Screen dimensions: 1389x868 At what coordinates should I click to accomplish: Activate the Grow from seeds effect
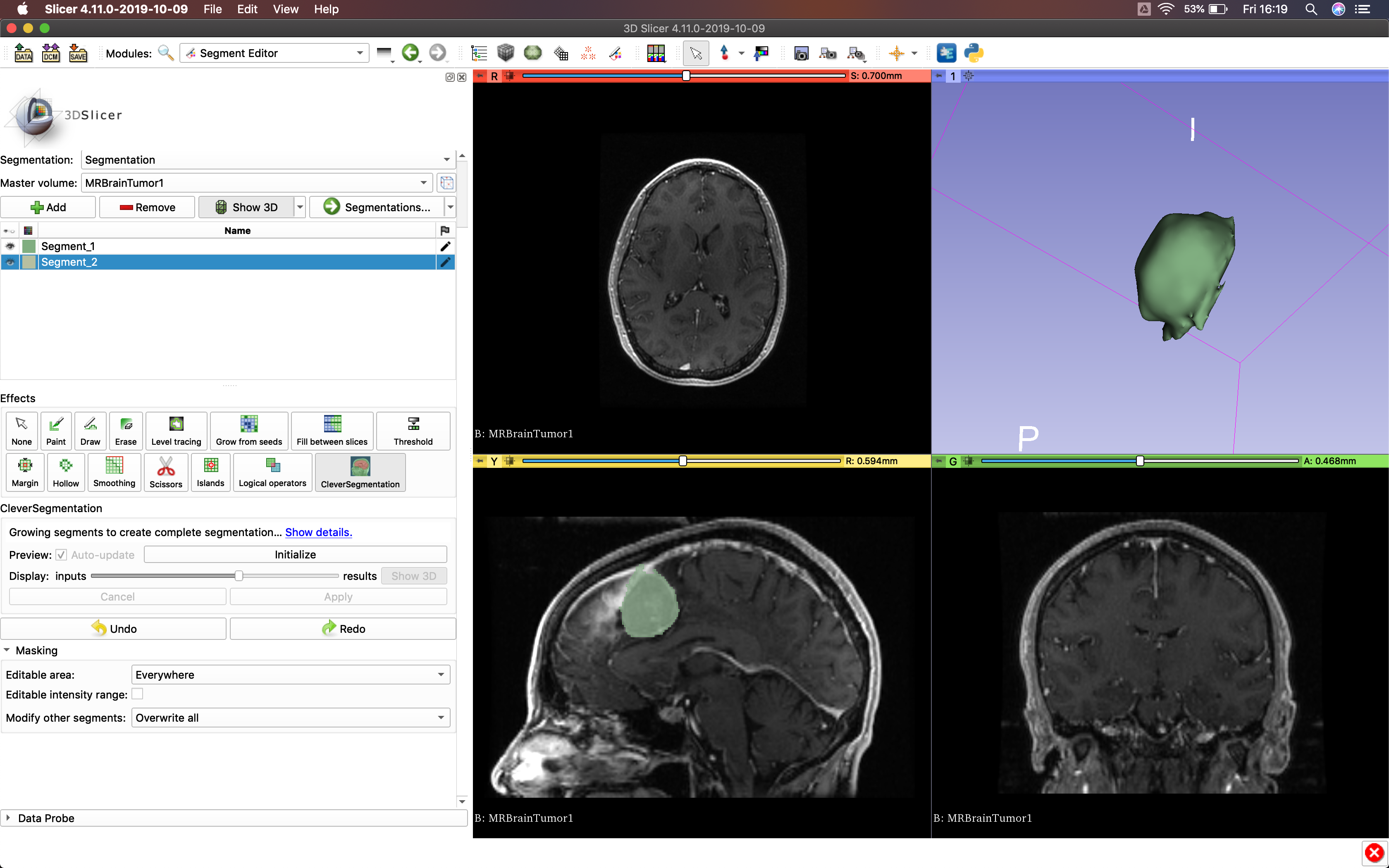pos(248,431)
